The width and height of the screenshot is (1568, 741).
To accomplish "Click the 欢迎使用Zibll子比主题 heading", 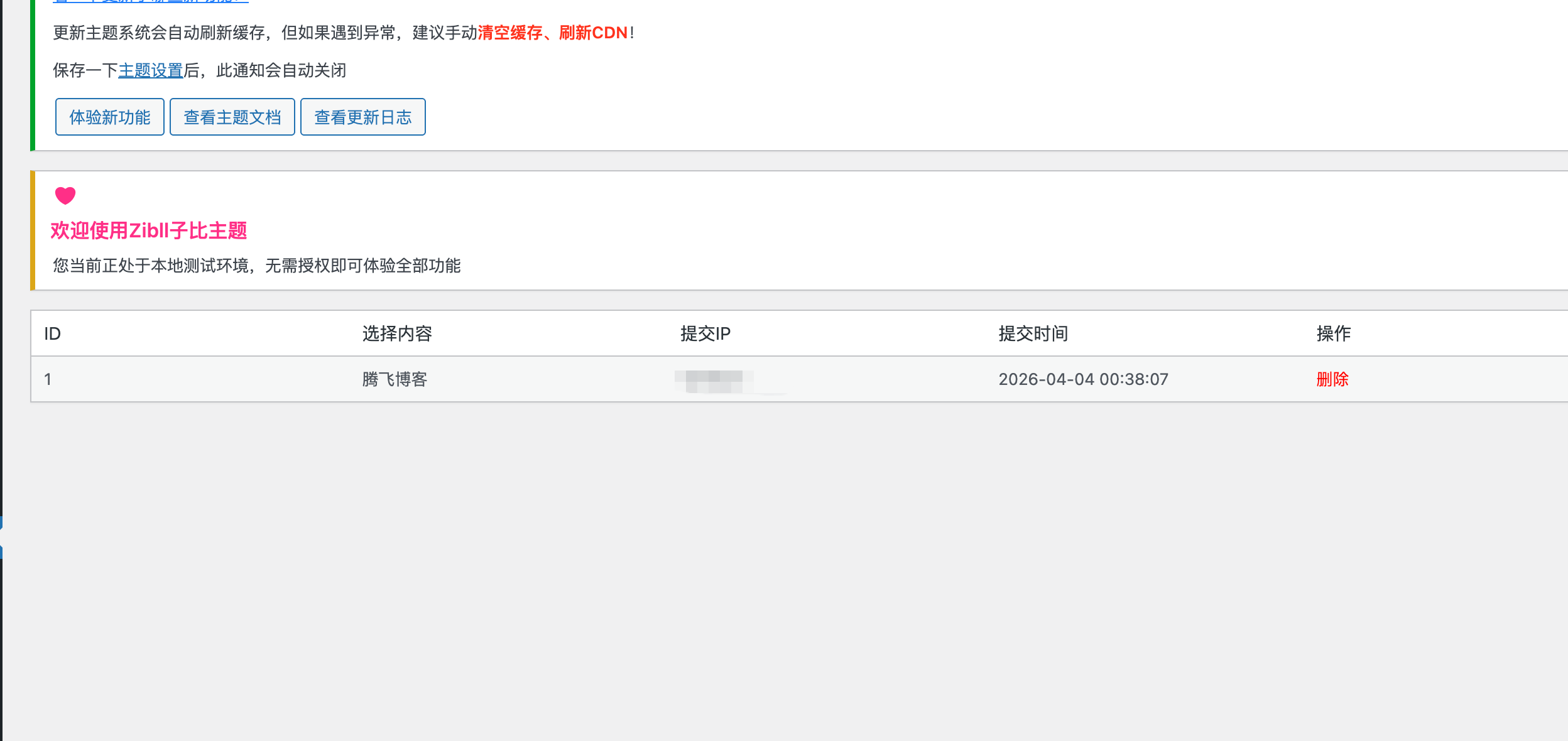I will [x=149, y=231].
